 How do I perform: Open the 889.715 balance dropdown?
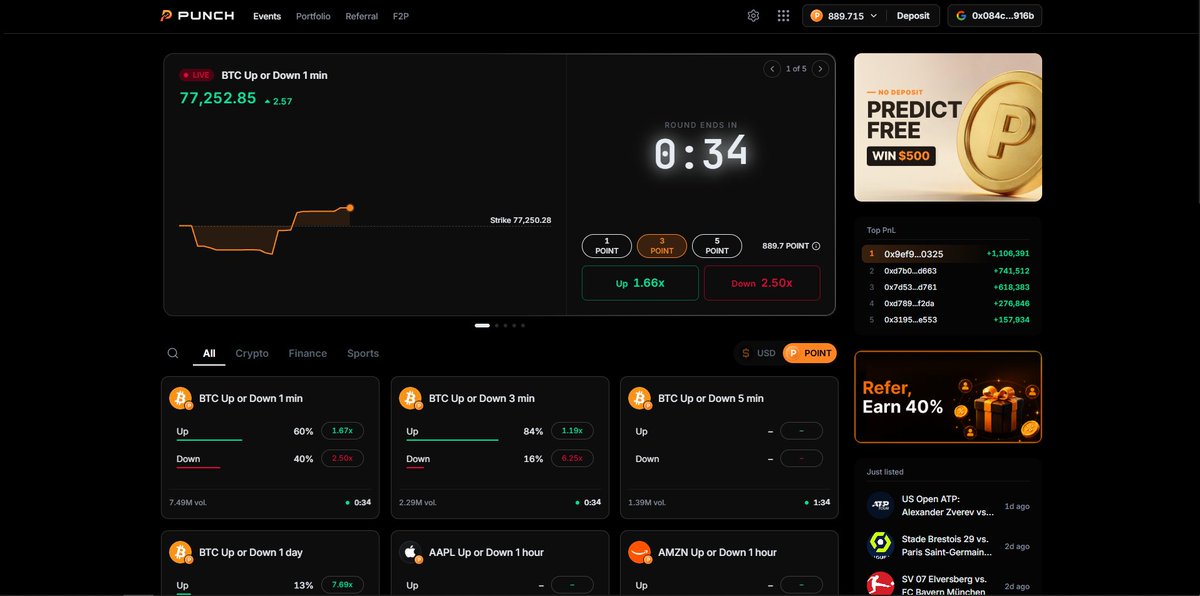845,16
